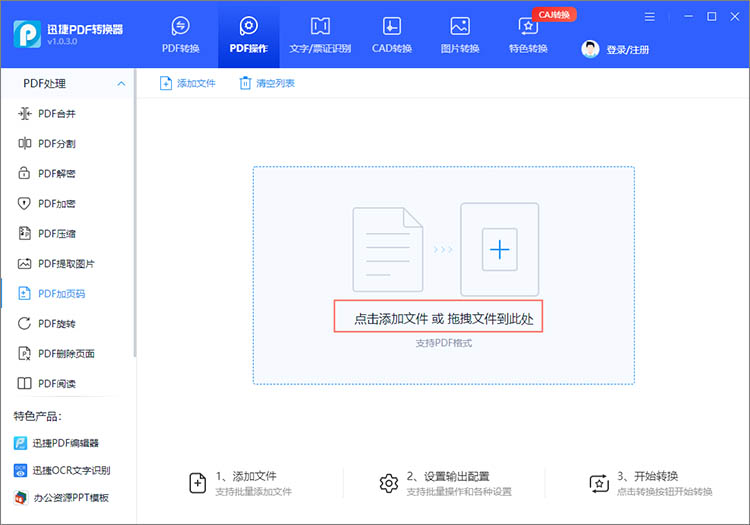Select PDF旋转 rotate icon
The width and height of the screenshot is (750, 525).
(24, 323)
